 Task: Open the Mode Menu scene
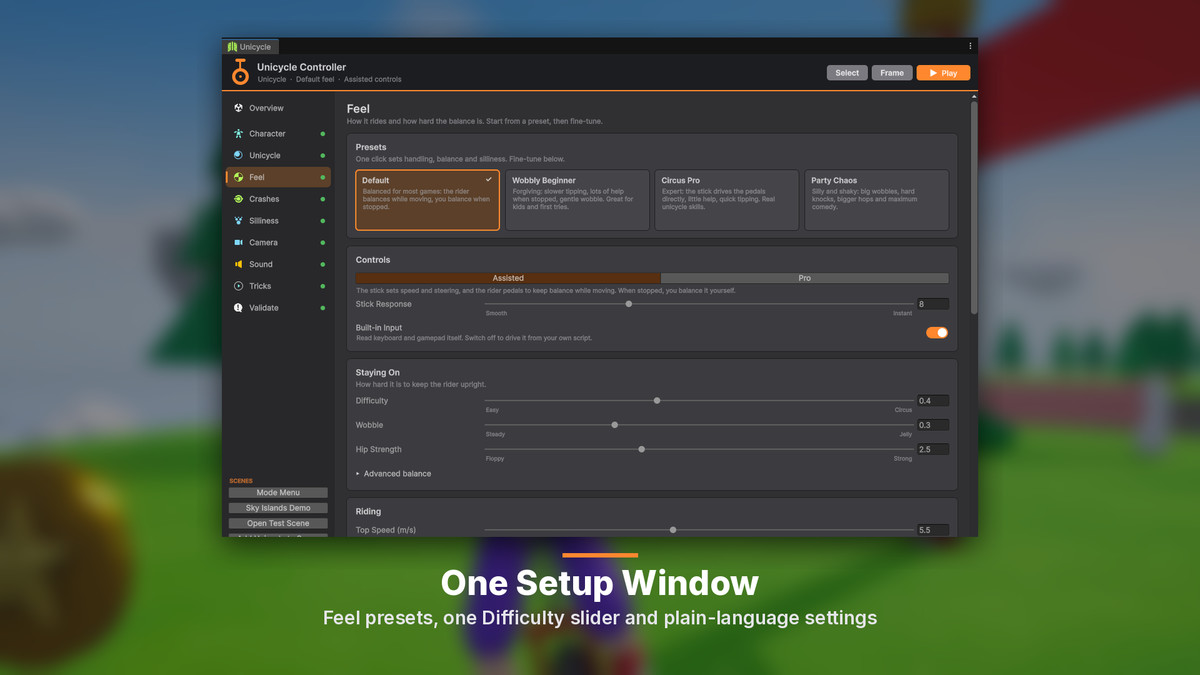point(278,493)
